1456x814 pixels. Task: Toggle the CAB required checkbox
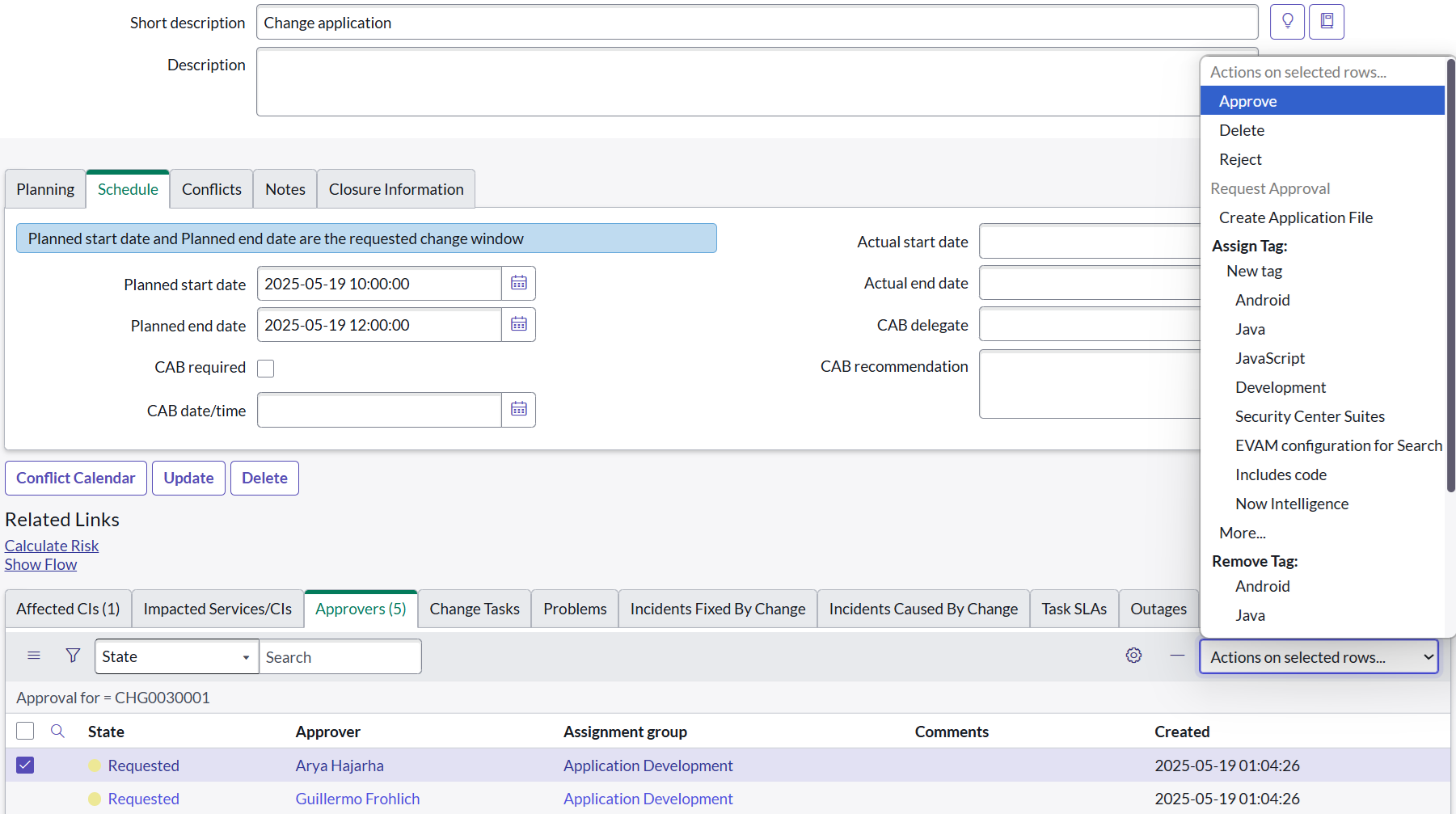click(265, 369)
